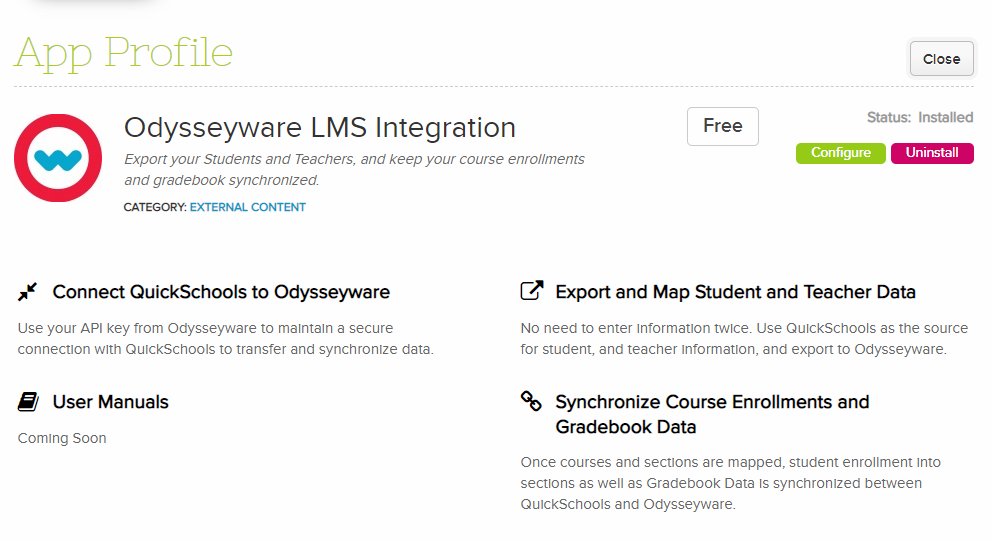This screenshot has height=541, width=992.
Task: Click the app description italic text
Action: pyautogui.click(x=354, y=170)
